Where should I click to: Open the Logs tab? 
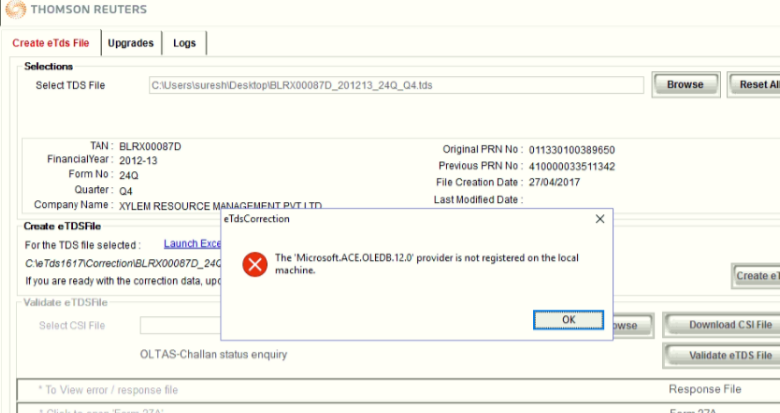tap(184, 43)
